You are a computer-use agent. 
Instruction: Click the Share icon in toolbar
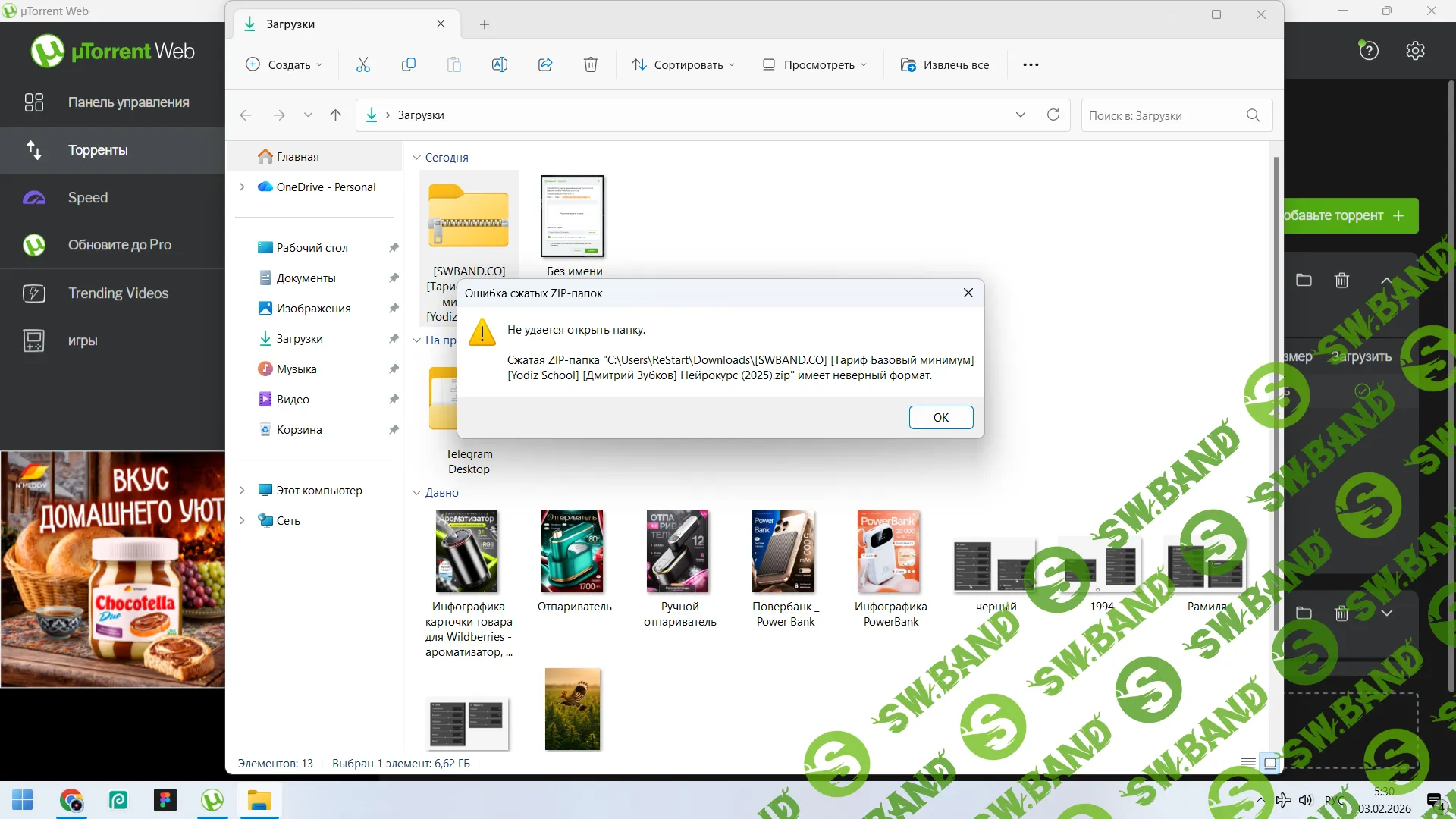(545, 64)
